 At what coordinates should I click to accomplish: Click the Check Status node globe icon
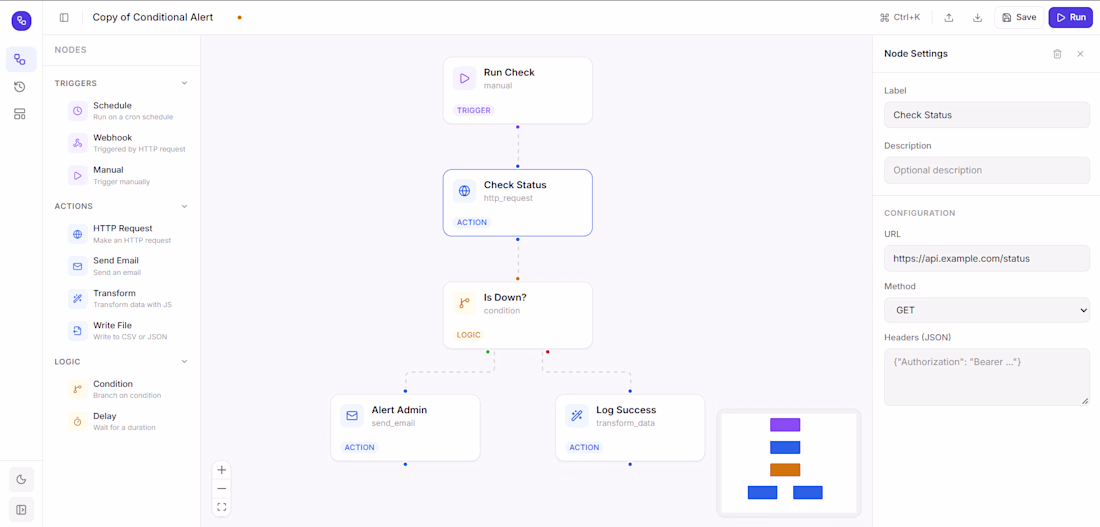click(464, 191)
